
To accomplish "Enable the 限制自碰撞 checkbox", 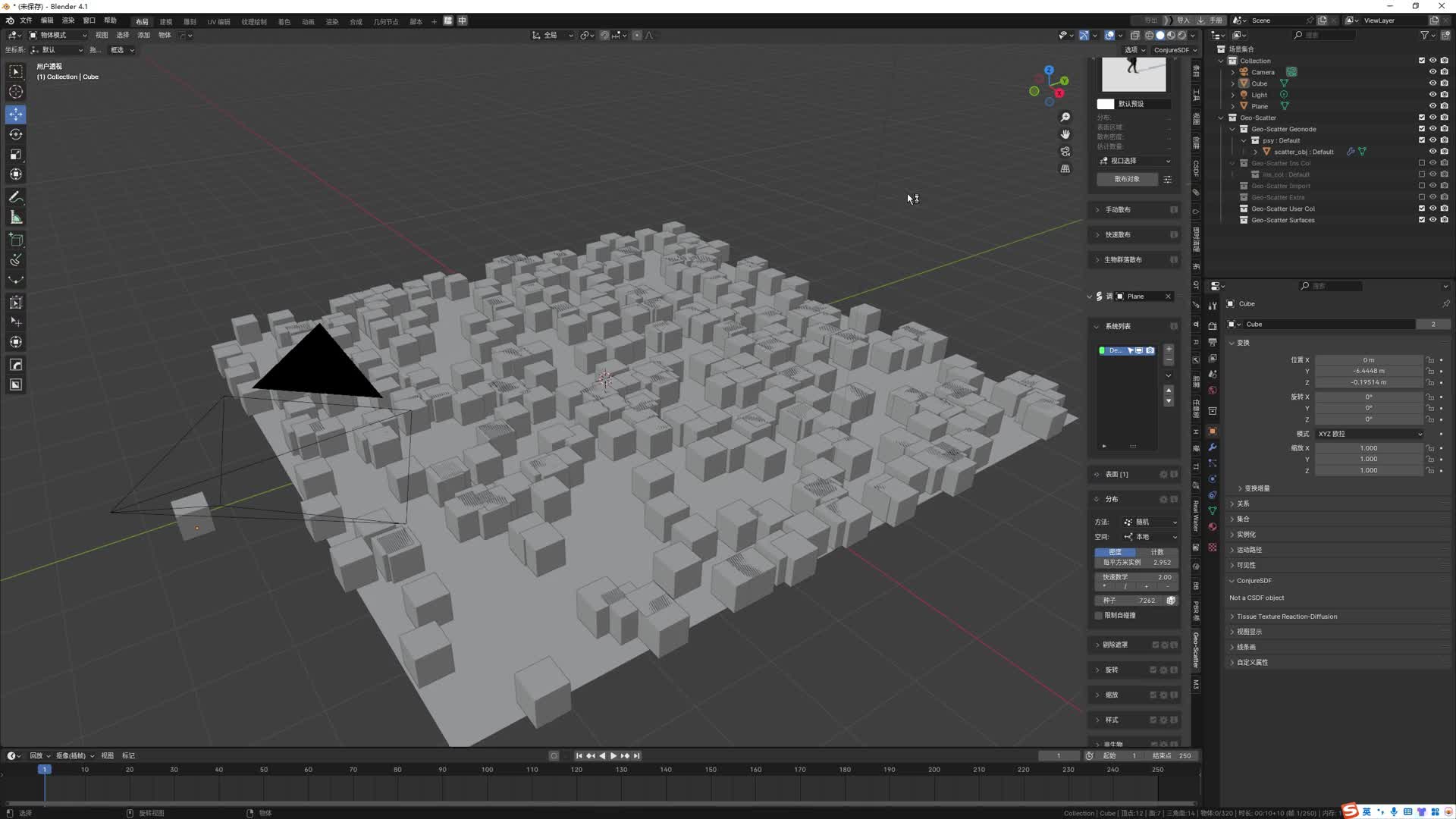I will pyautogui.click(x=1099, y=616).
